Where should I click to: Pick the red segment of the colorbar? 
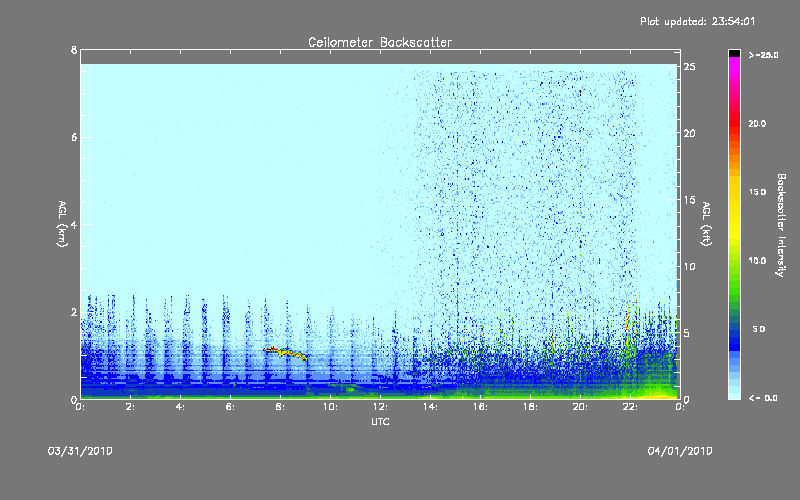tap(734, 125)
